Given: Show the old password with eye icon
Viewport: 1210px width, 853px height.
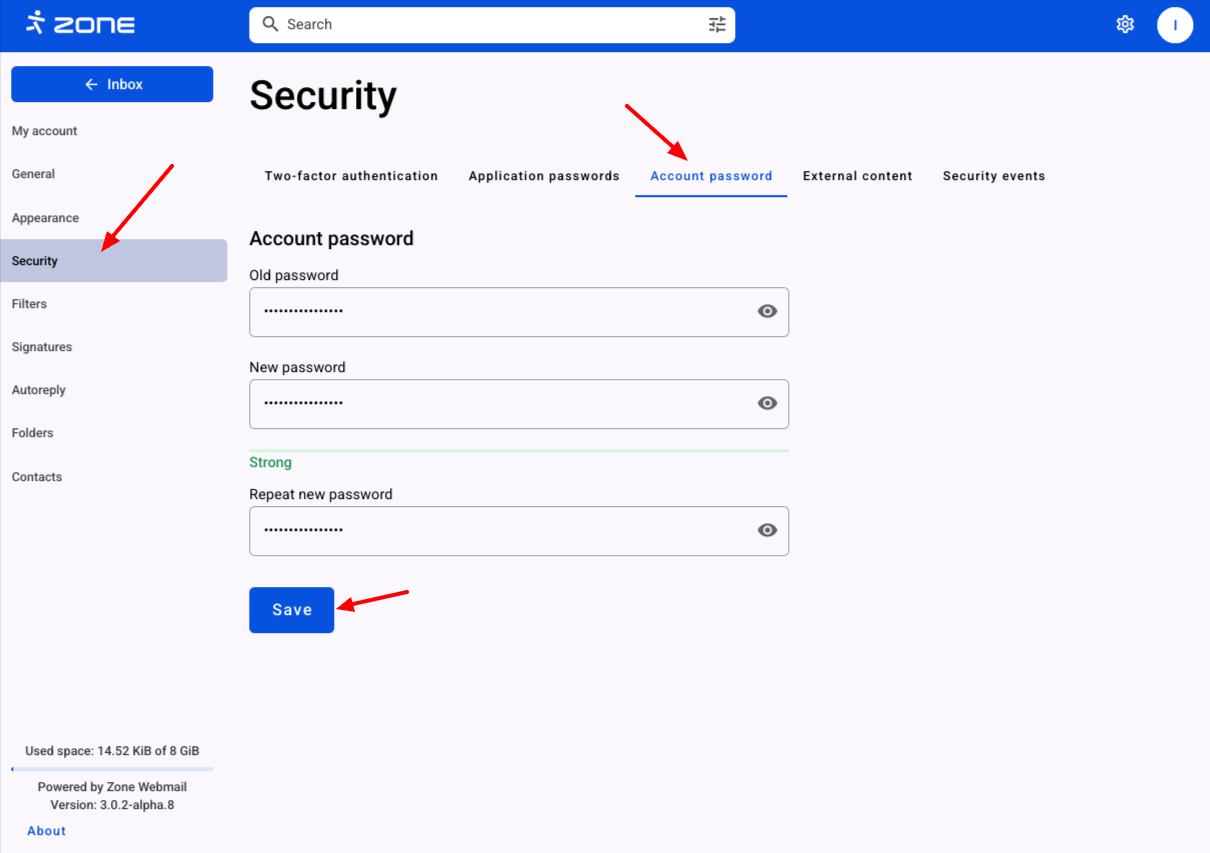Looking at the screenshot, I should 767,311.
